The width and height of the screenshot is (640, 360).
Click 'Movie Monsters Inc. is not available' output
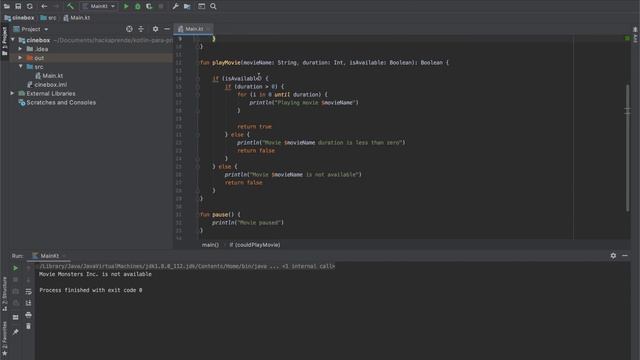tap(95, 274)
